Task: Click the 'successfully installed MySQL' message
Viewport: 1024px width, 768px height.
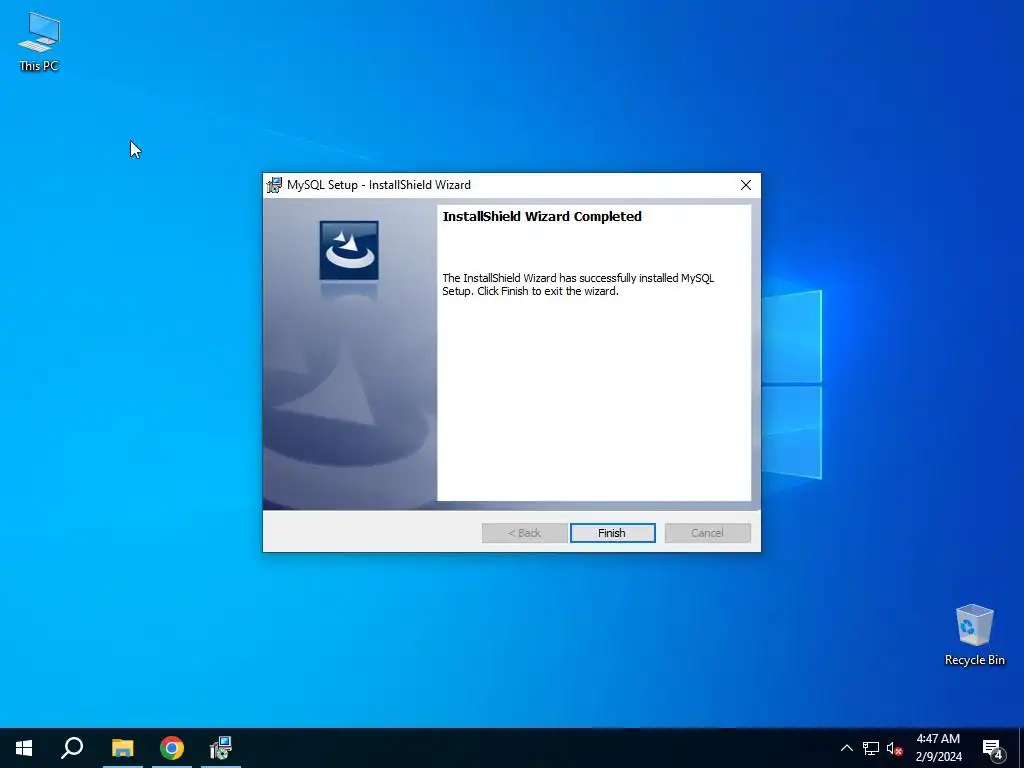Action: click(578, 285)
